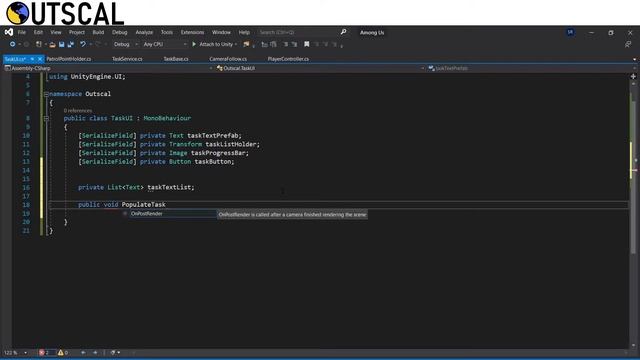640x360 pixels.
Task: Close the TaskUI.cs tab
Action: click(40, 59)
